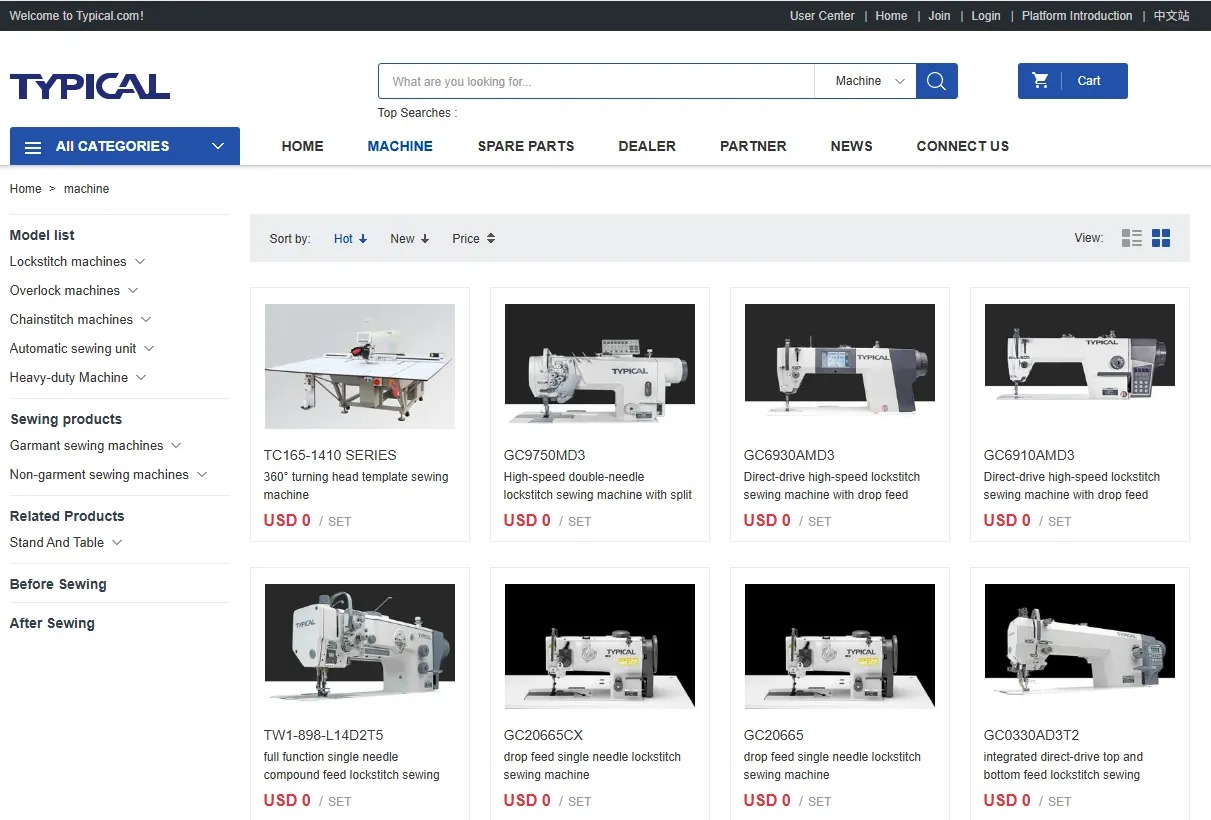Click the magnifying glass search button
This screenshot has height=820, width=1211.
(x=936, y=81)
